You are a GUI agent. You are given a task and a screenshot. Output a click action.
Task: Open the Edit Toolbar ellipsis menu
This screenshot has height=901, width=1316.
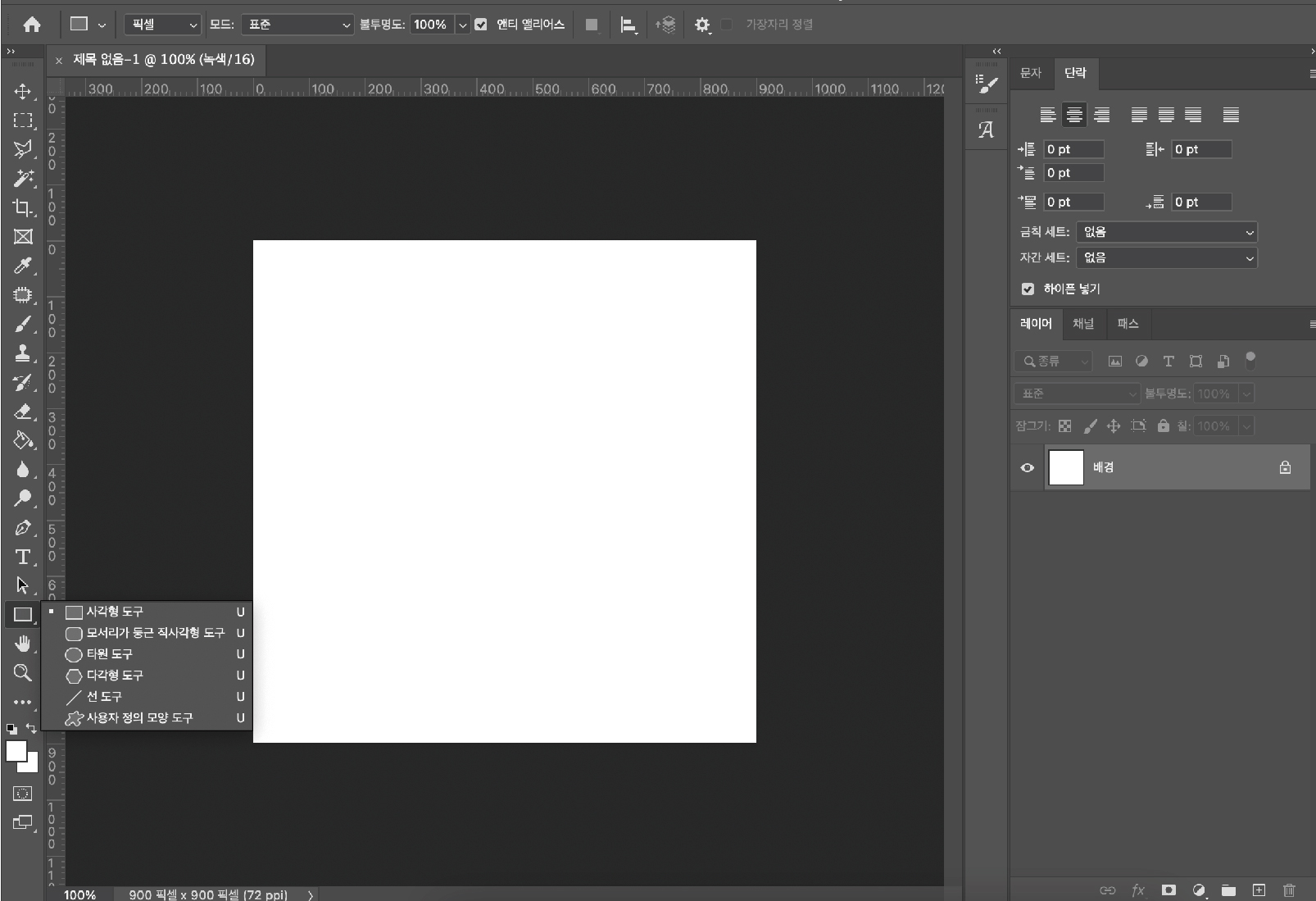(23, 702)
